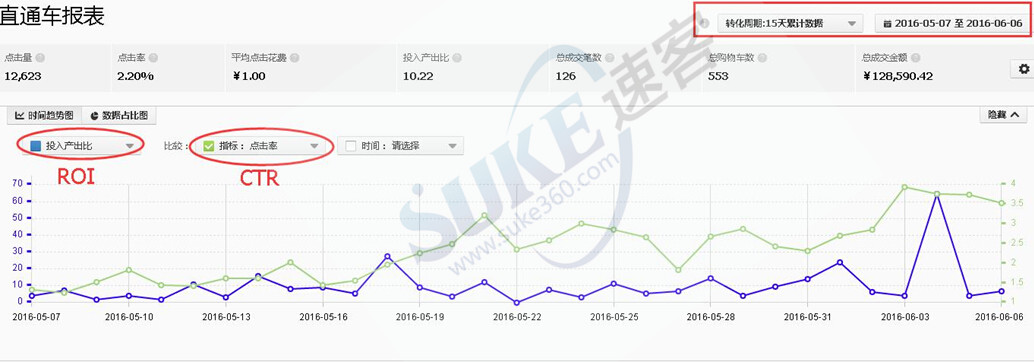This screenshot has height=362, width=1034.
Task: Open the 转化周期:15天累计数据 dropdown
Action: 790,23
